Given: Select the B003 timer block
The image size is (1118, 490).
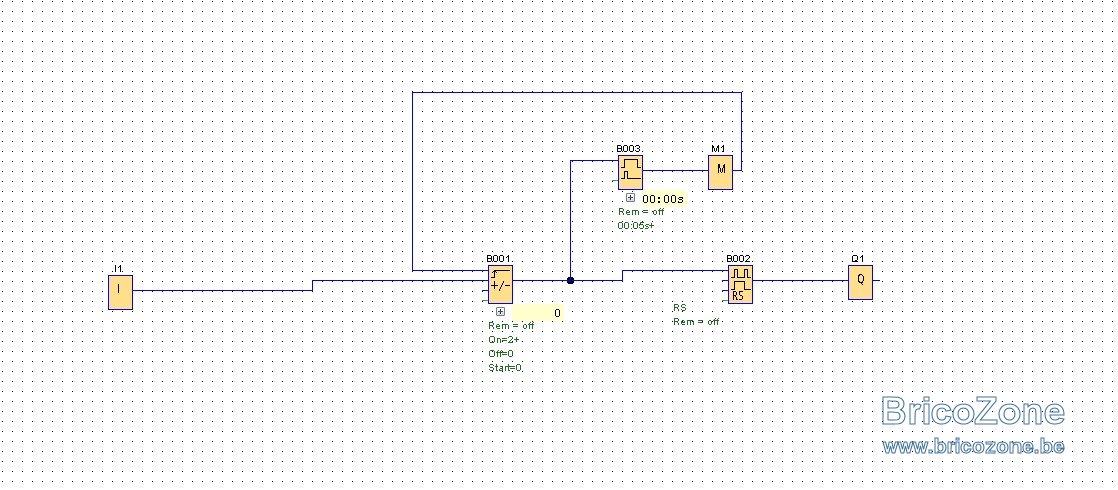Looking at the screenshot, I should 630,172.
